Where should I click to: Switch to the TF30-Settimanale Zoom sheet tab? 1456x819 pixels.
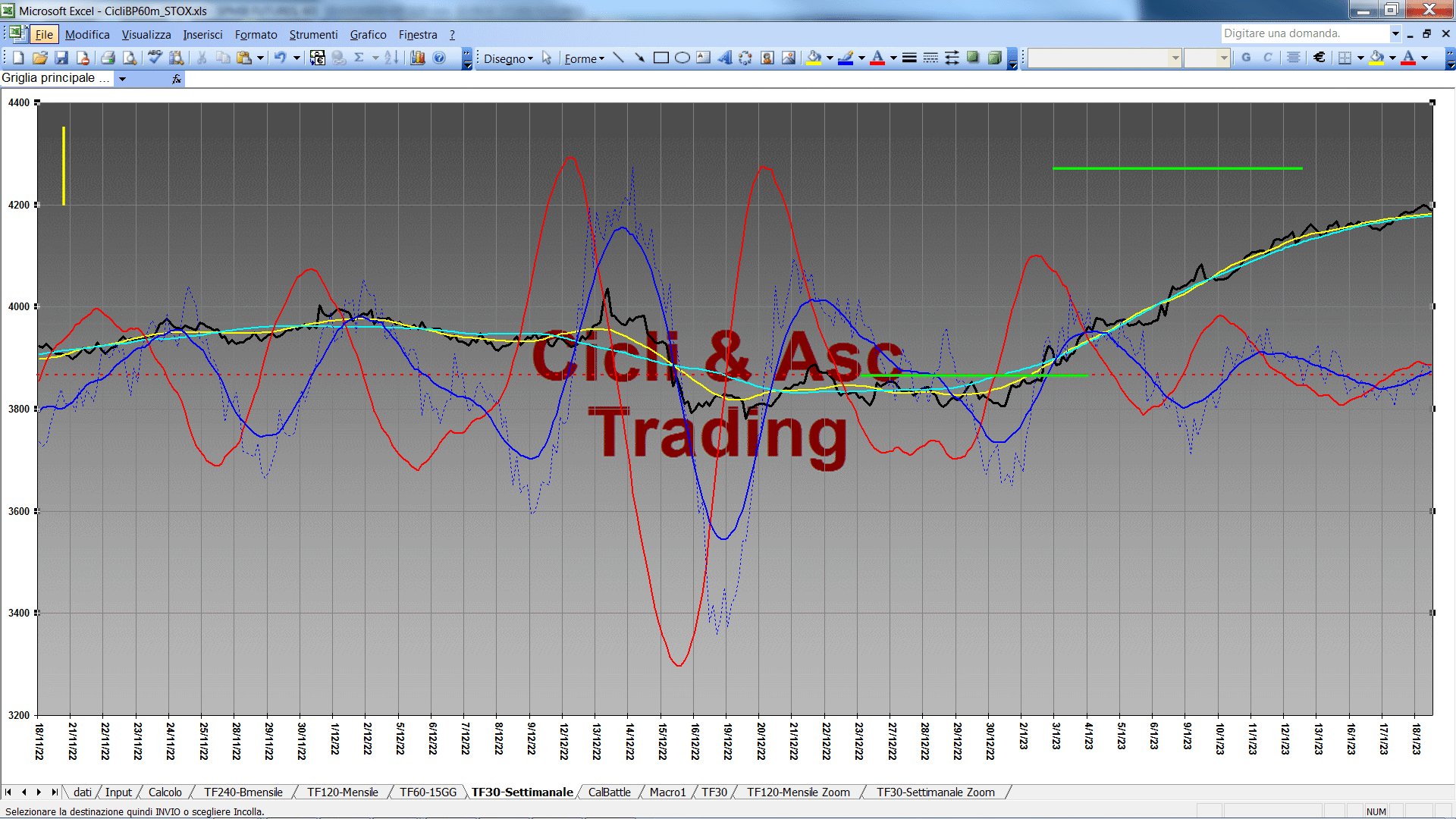[x=935, y=792]
